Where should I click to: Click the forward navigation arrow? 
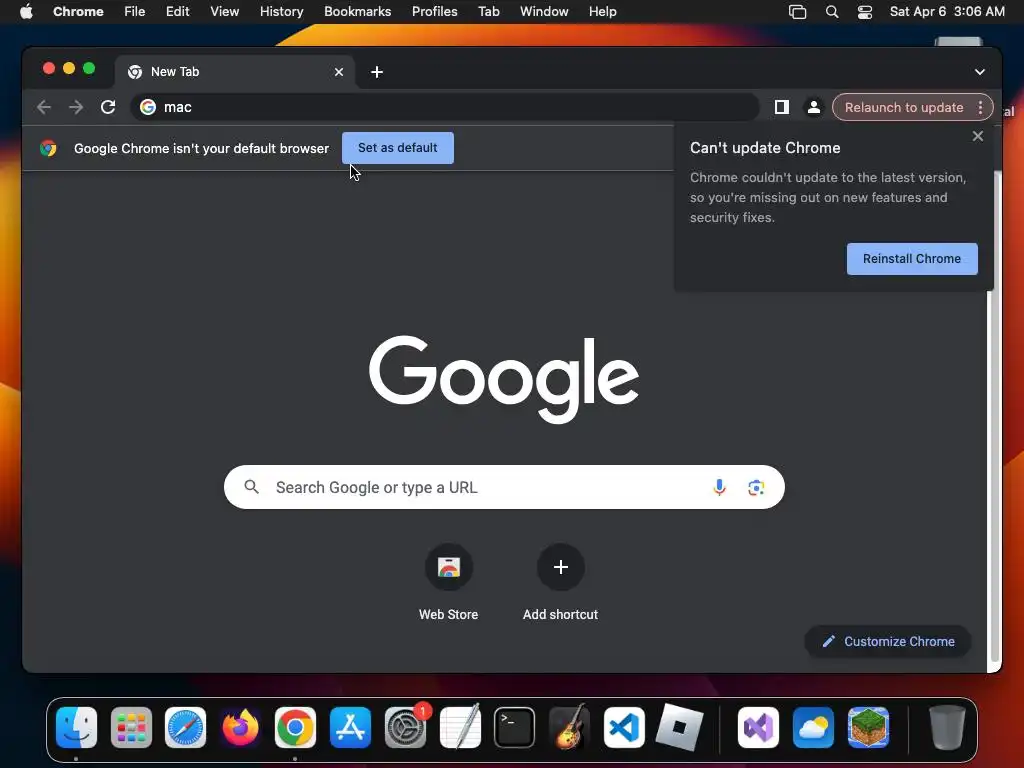76,107
